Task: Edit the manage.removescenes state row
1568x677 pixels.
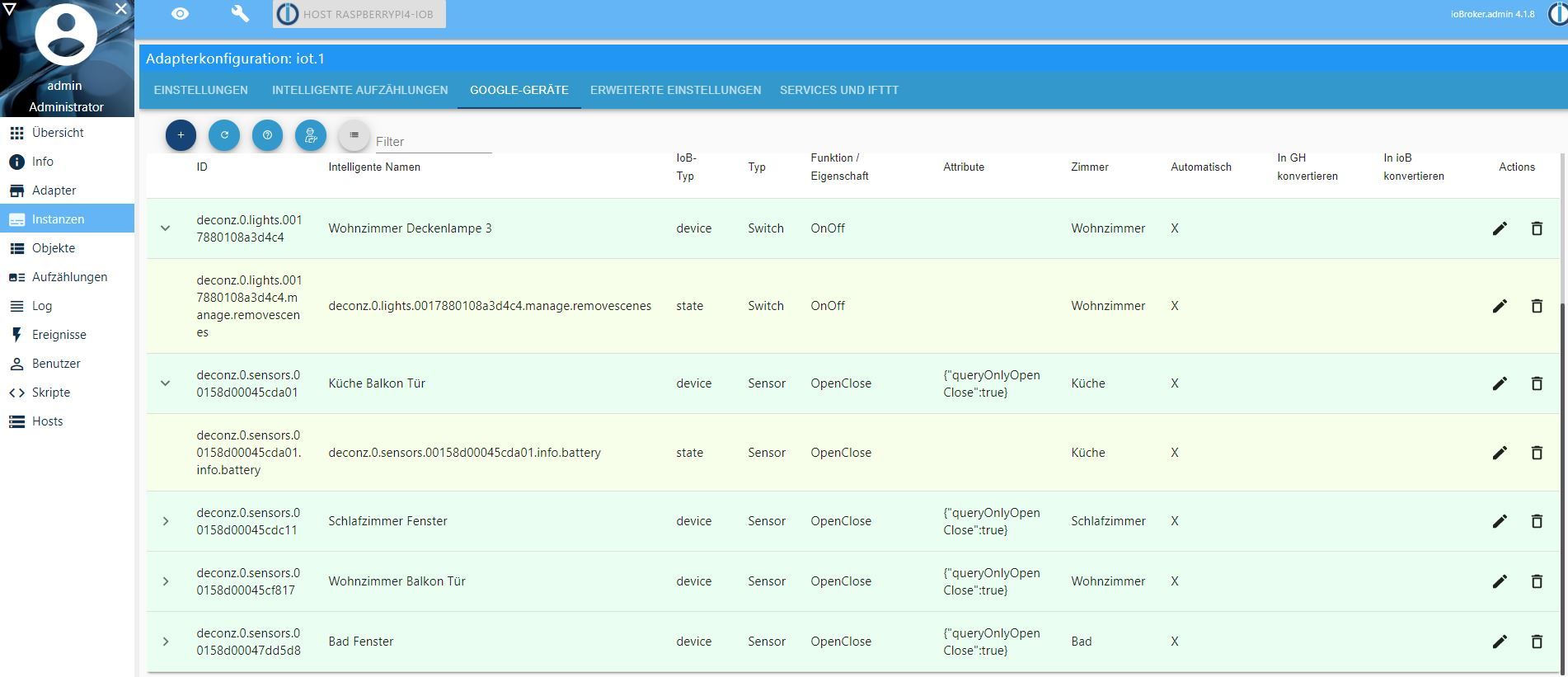Action: [x=1500, y=306]
